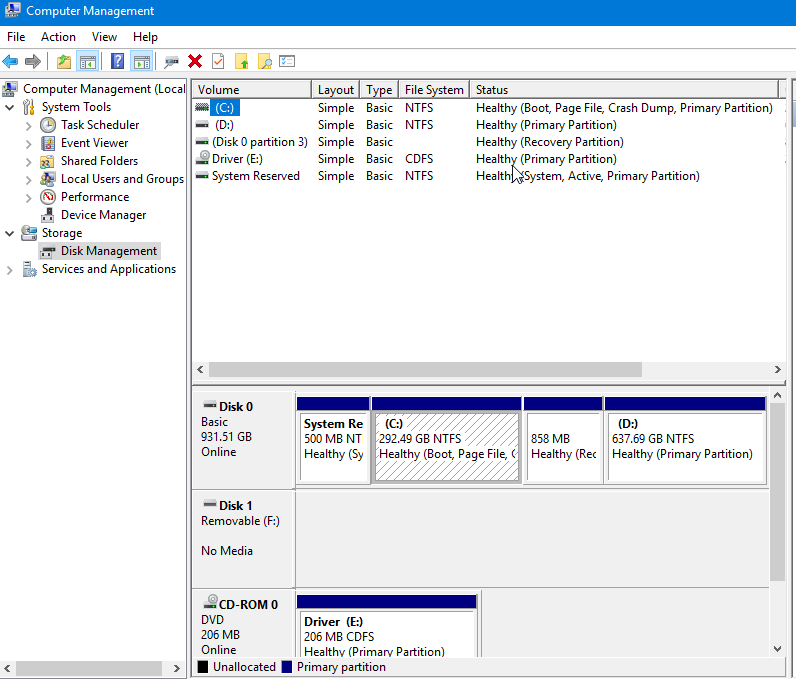Collapse the System Tools node
Viewport: 796px width, 679px height.
(x=10, y=107)
